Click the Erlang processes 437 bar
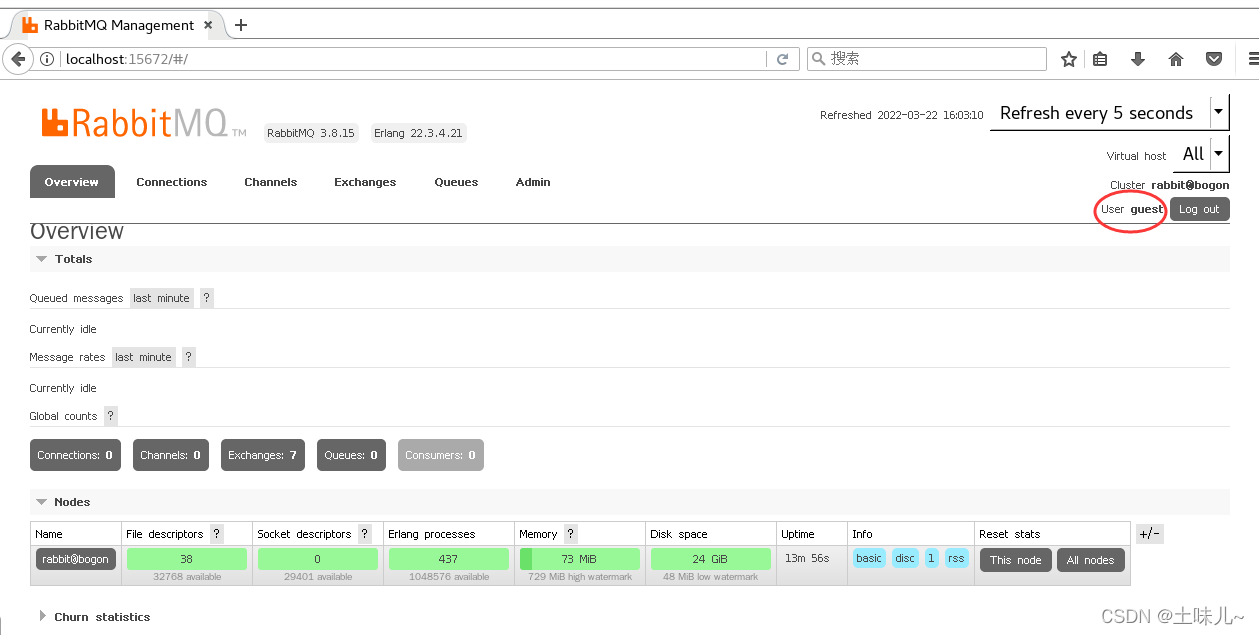Image resolution: width=1259 pixels, height=635 pixels. pyautogui.click(x=449, y=559)
